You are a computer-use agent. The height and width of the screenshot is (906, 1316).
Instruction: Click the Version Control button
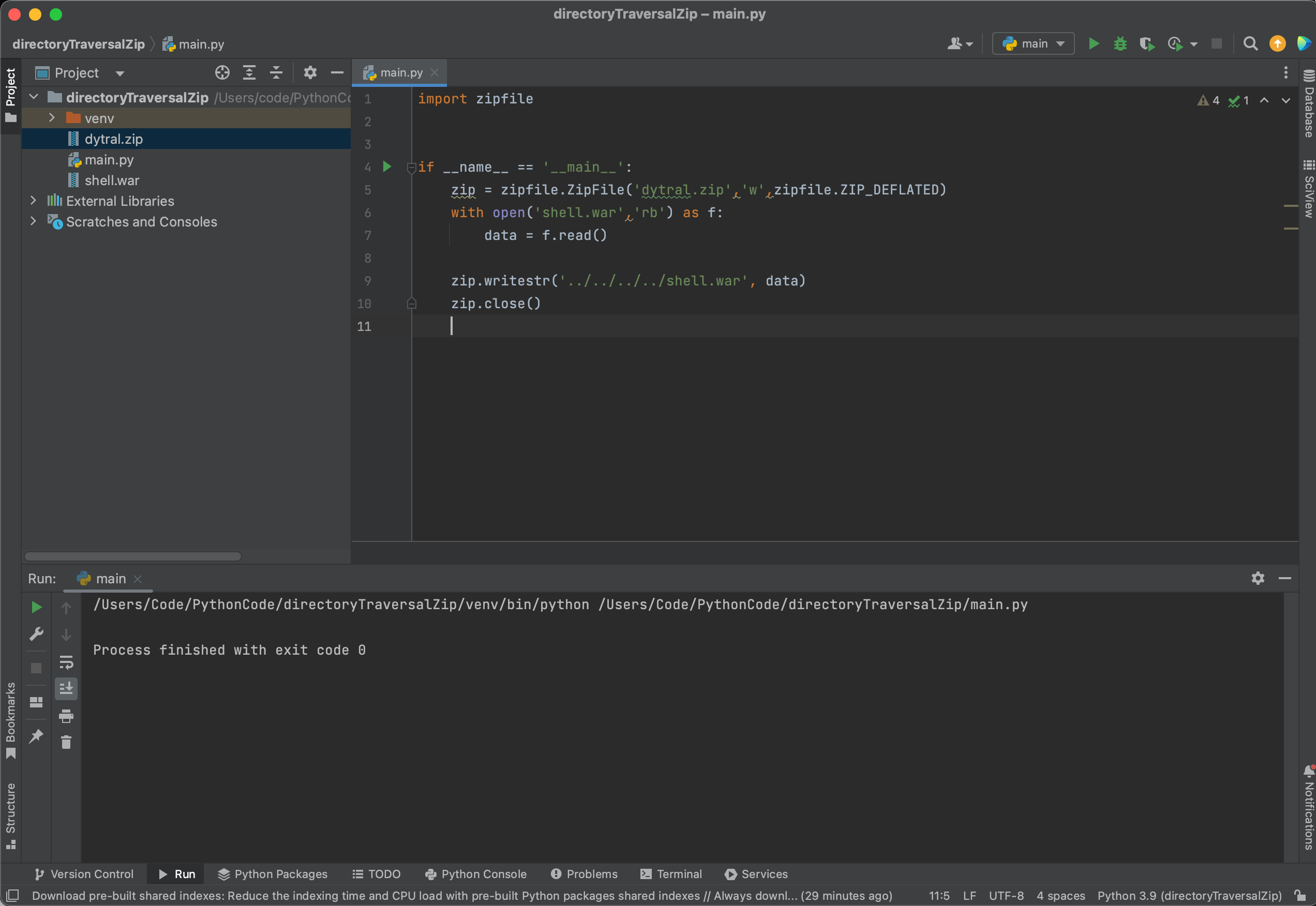[84, 873]
